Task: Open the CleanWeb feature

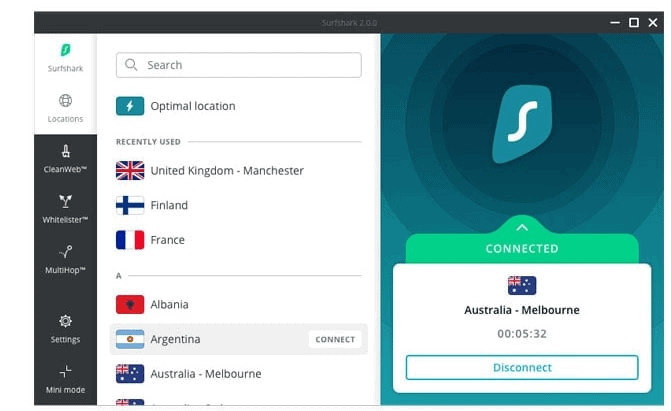Action: click(65, 159)
